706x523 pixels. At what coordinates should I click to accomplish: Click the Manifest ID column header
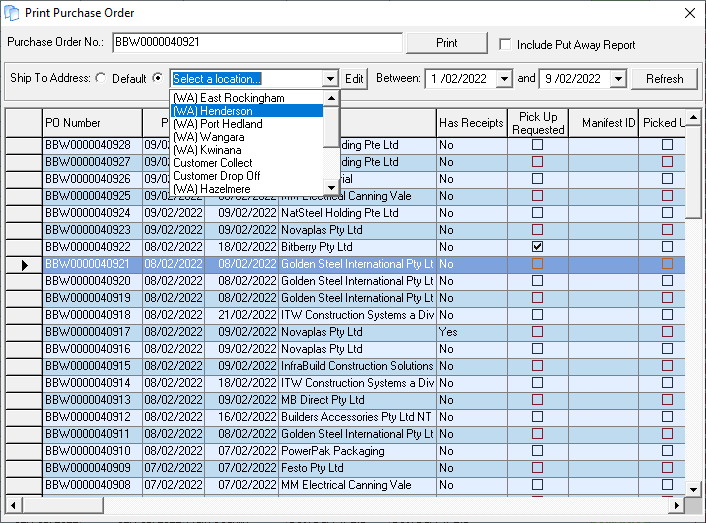point(604,123)
